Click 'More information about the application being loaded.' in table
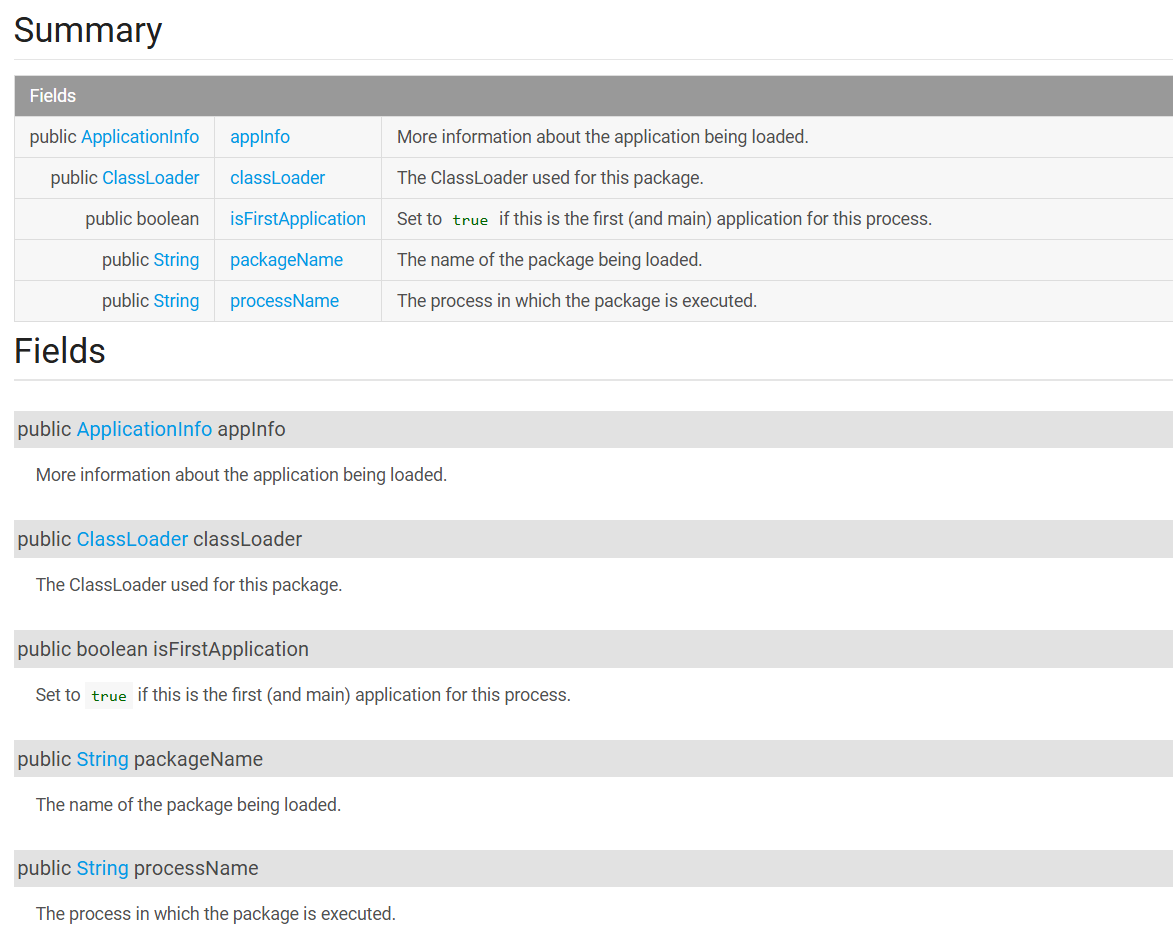 pyautogui.click(x=602, y=137)
